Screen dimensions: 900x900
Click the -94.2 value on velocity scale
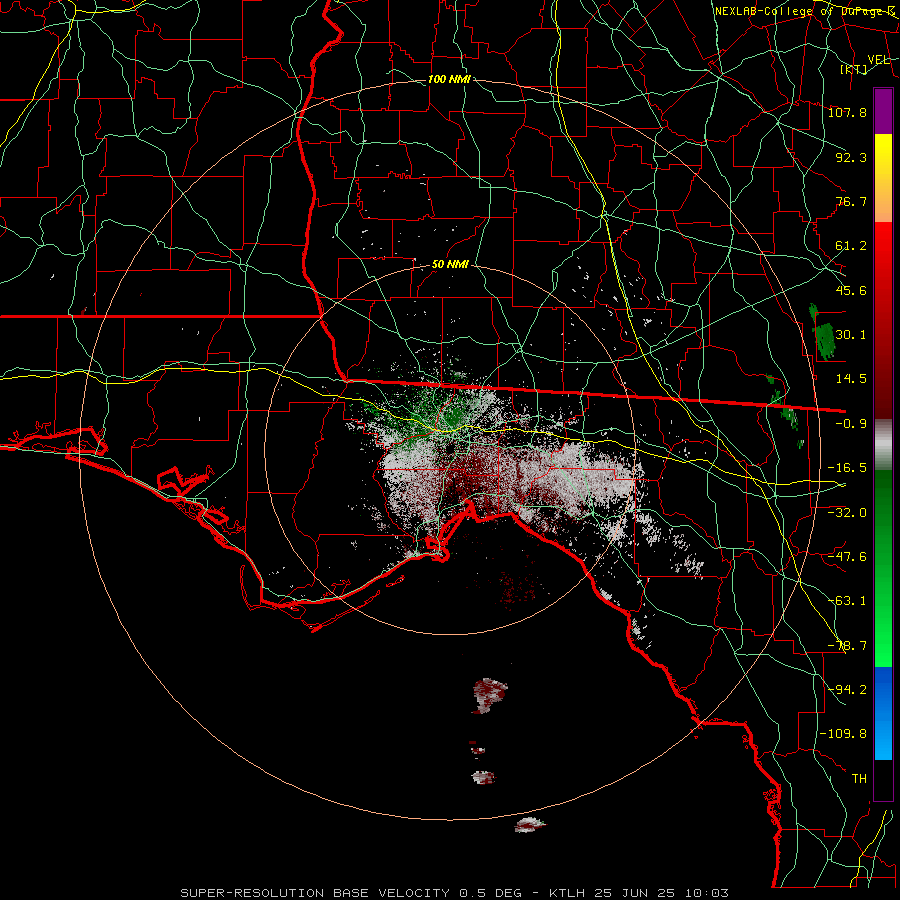coord(847,689)
